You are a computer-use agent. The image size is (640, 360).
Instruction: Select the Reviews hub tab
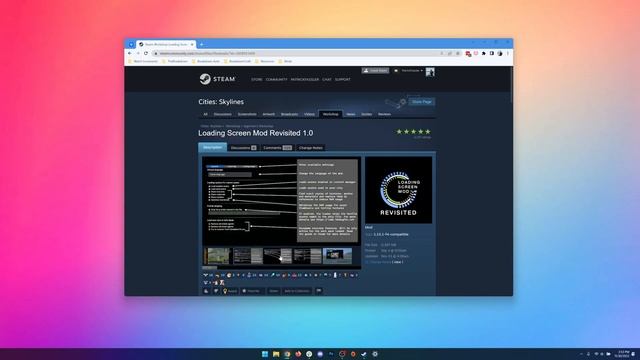pyautogui.click(x=384, y=114)
